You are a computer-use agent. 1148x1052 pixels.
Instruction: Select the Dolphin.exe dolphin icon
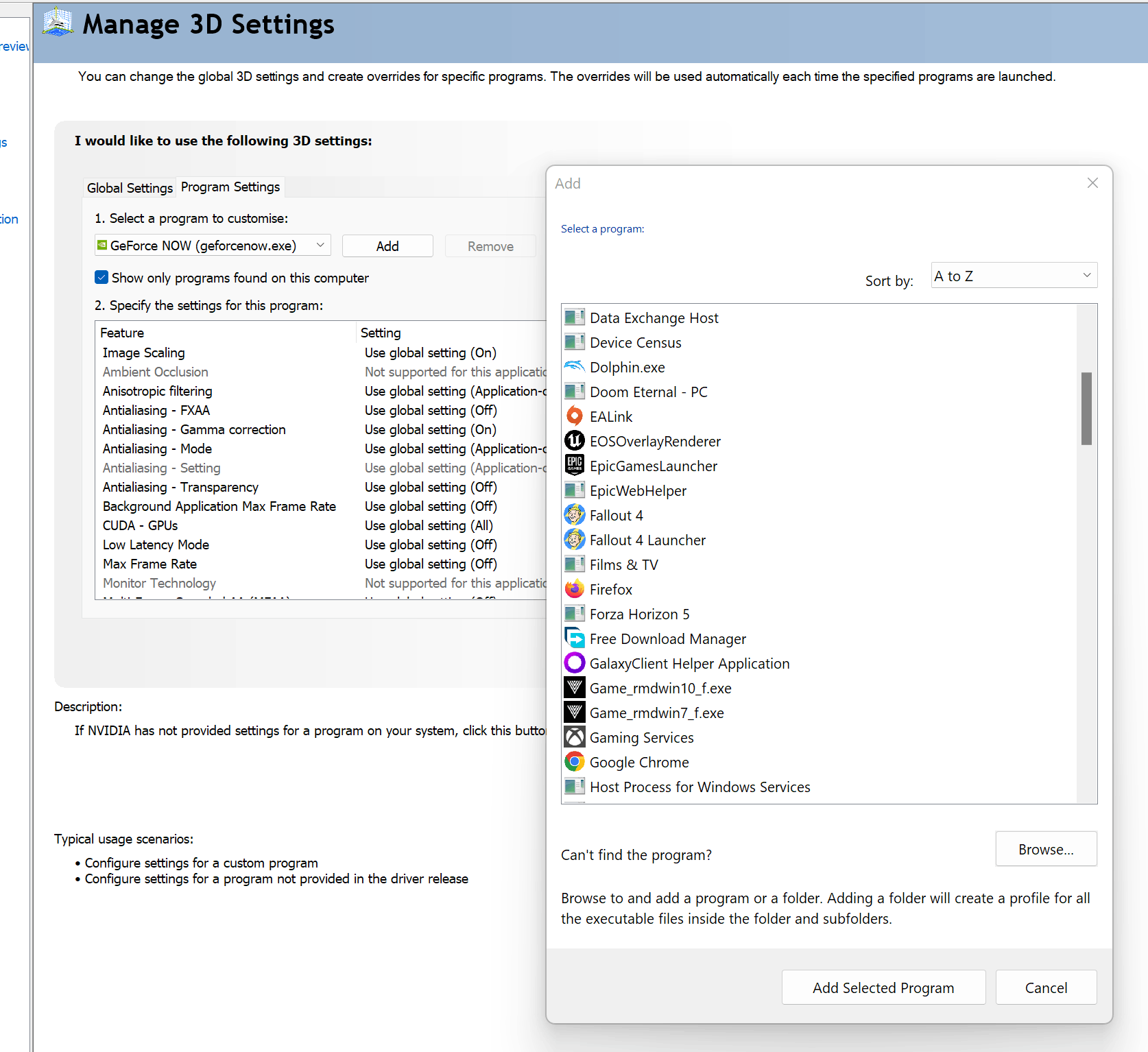coord(575,367)
